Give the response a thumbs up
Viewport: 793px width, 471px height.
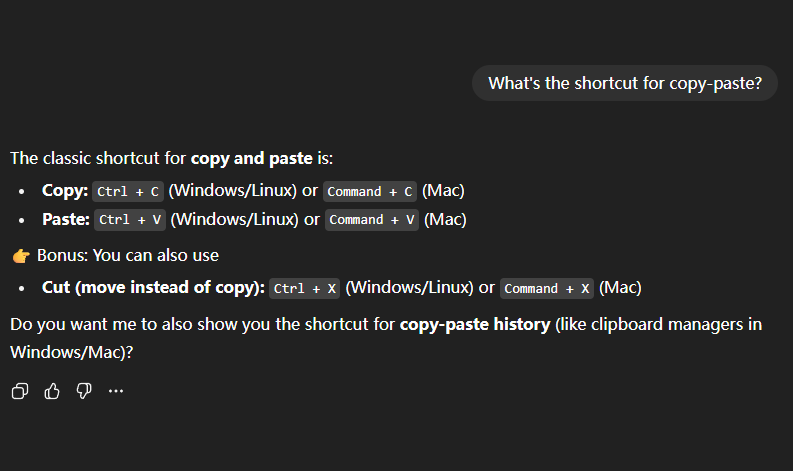click(52, 391)
